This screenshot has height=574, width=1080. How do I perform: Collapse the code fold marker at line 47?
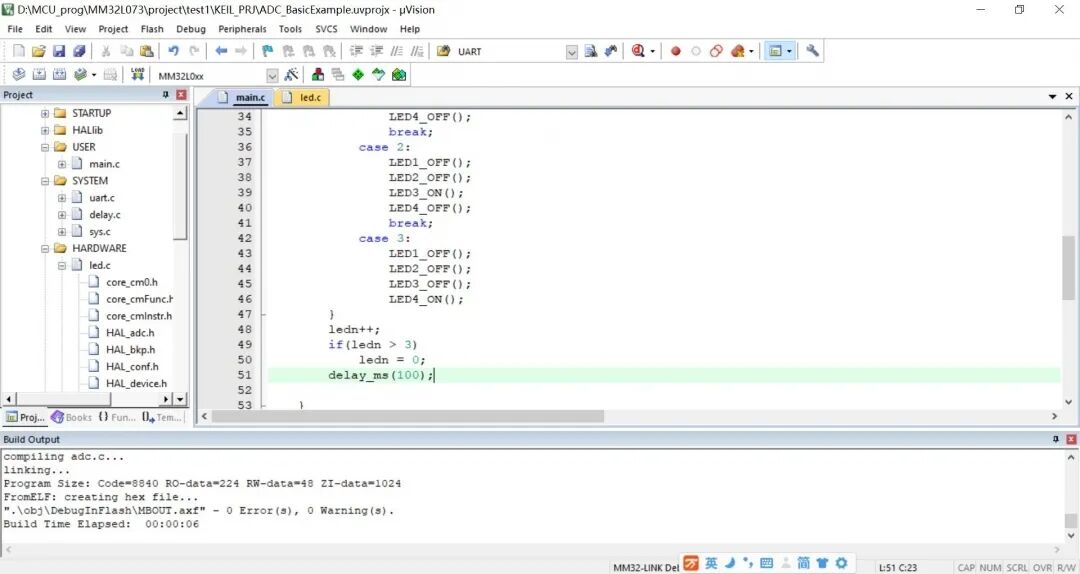264,314
